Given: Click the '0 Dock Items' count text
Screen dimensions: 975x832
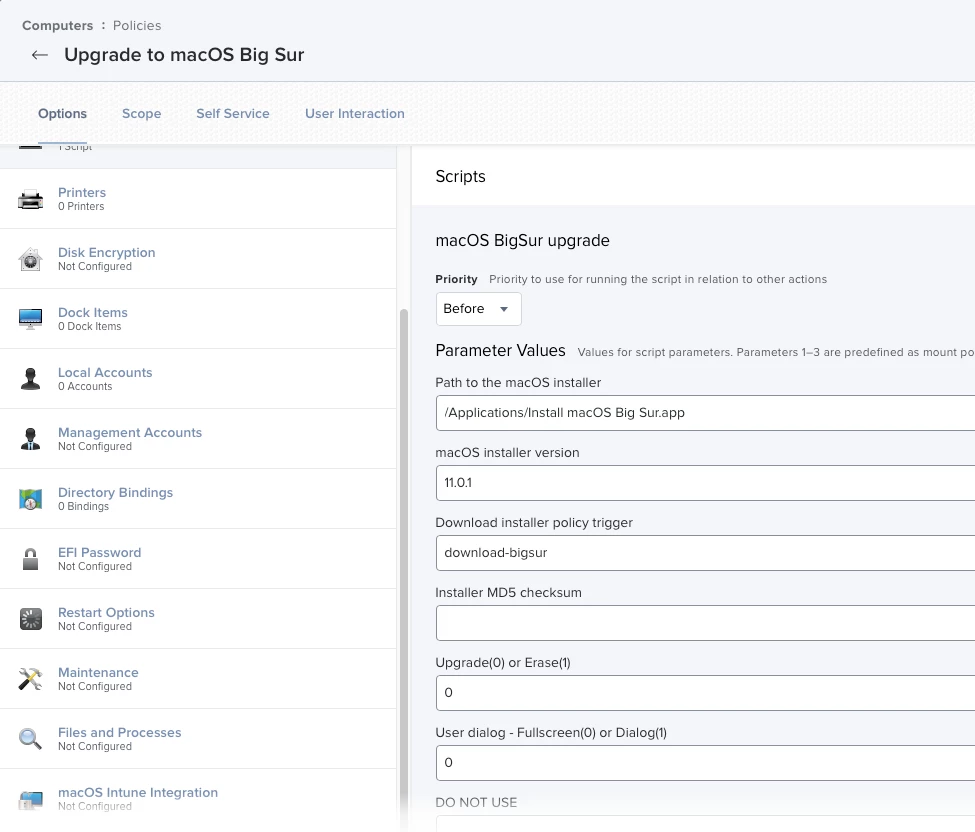Looking at the screenshot, I should [x=90, y=326].
